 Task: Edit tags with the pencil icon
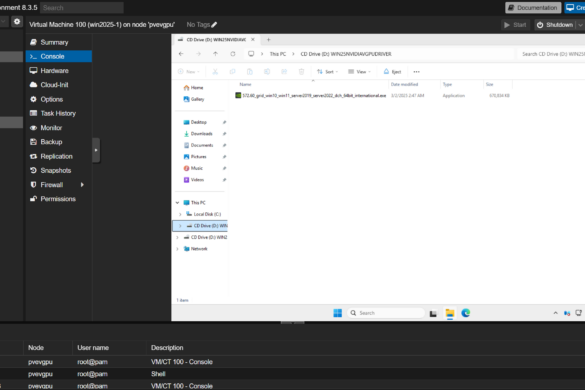click(214, 25)
